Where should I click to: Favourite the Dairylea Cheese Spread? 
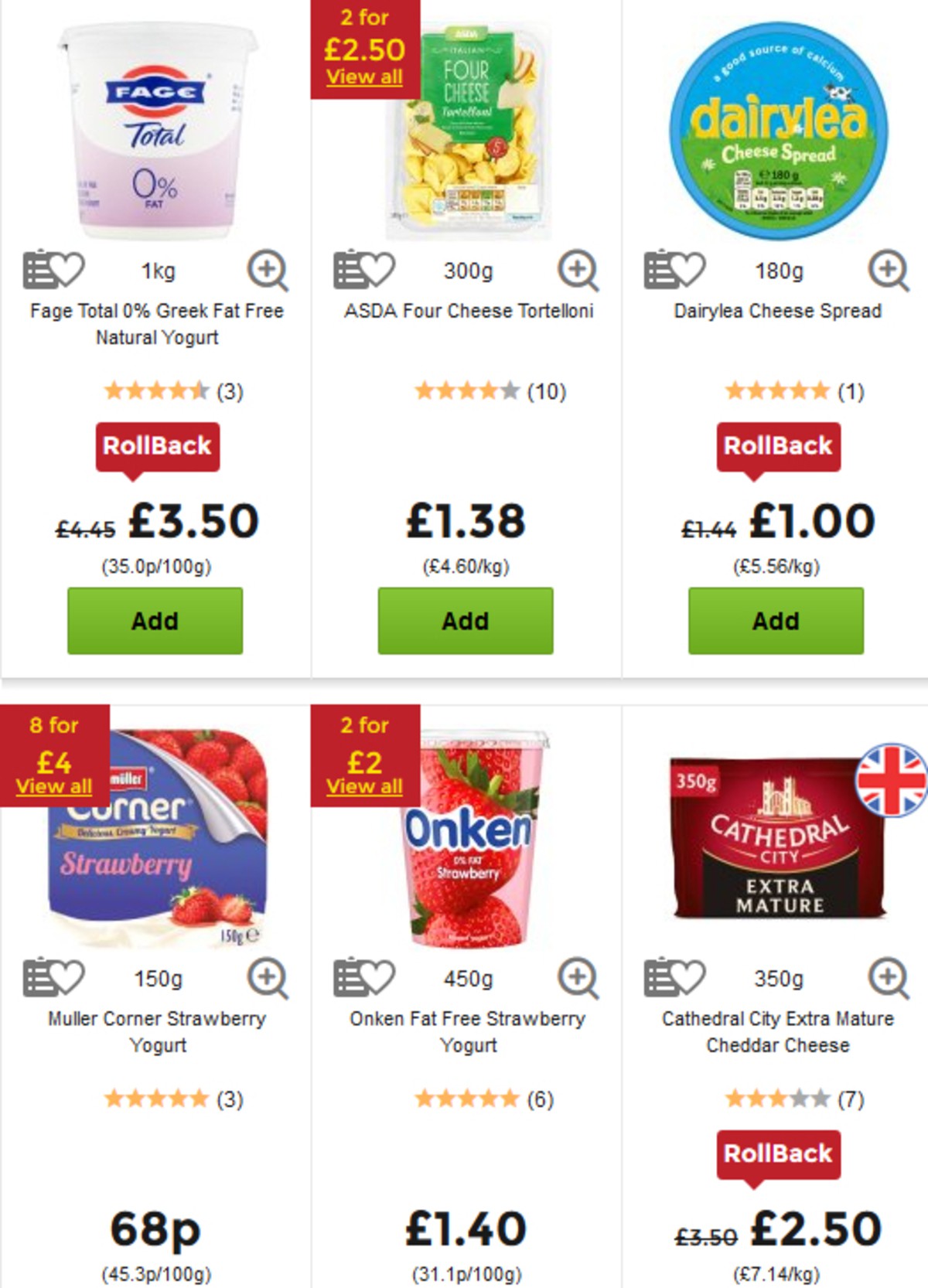[686, 270]
